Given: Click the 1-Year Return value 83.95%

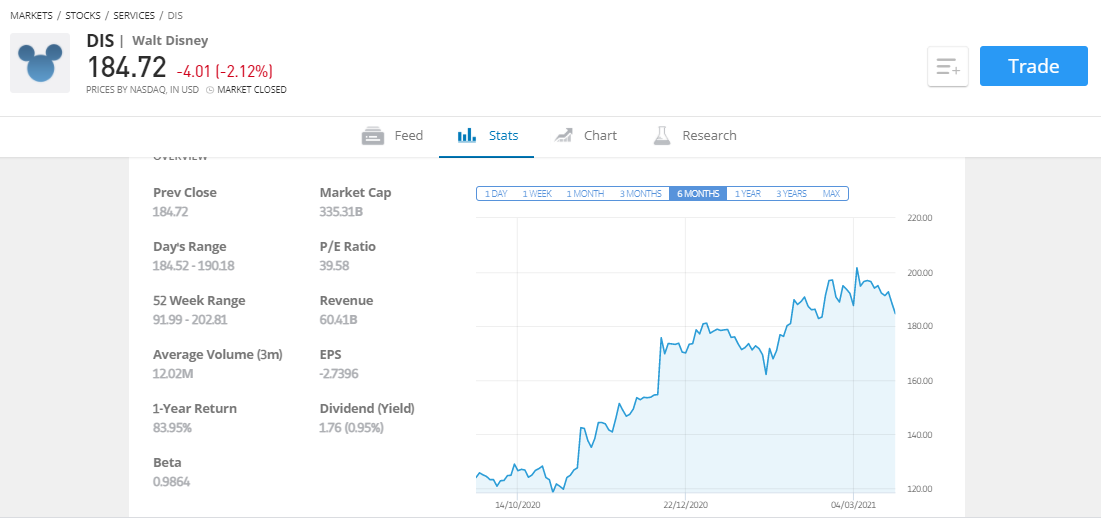Looking at the screenshot, I should coord(172,428).
